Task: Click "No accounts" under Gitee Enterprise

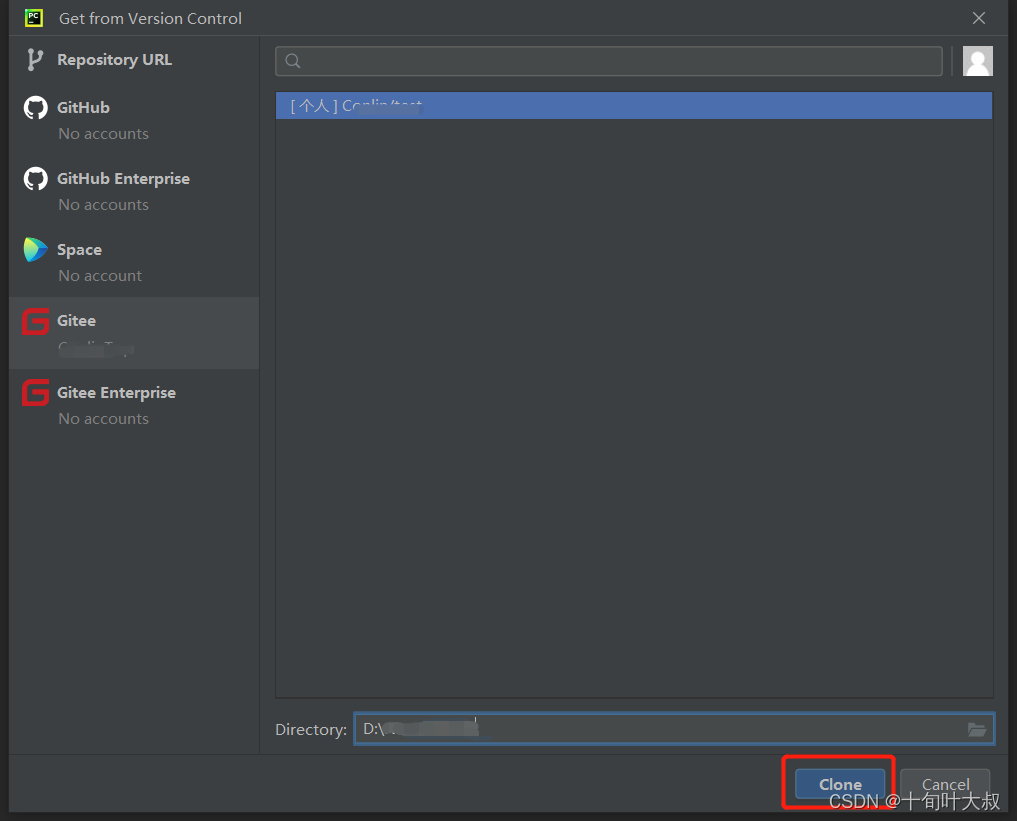Action: pyautogui.click(x=104, y=419)
